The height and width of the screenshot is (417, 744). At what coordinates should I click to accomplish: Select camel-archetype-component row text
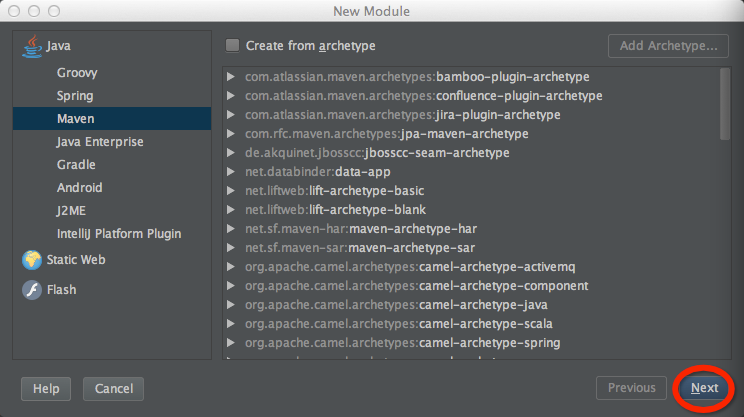pyautogui.click(x=417, y=286)
